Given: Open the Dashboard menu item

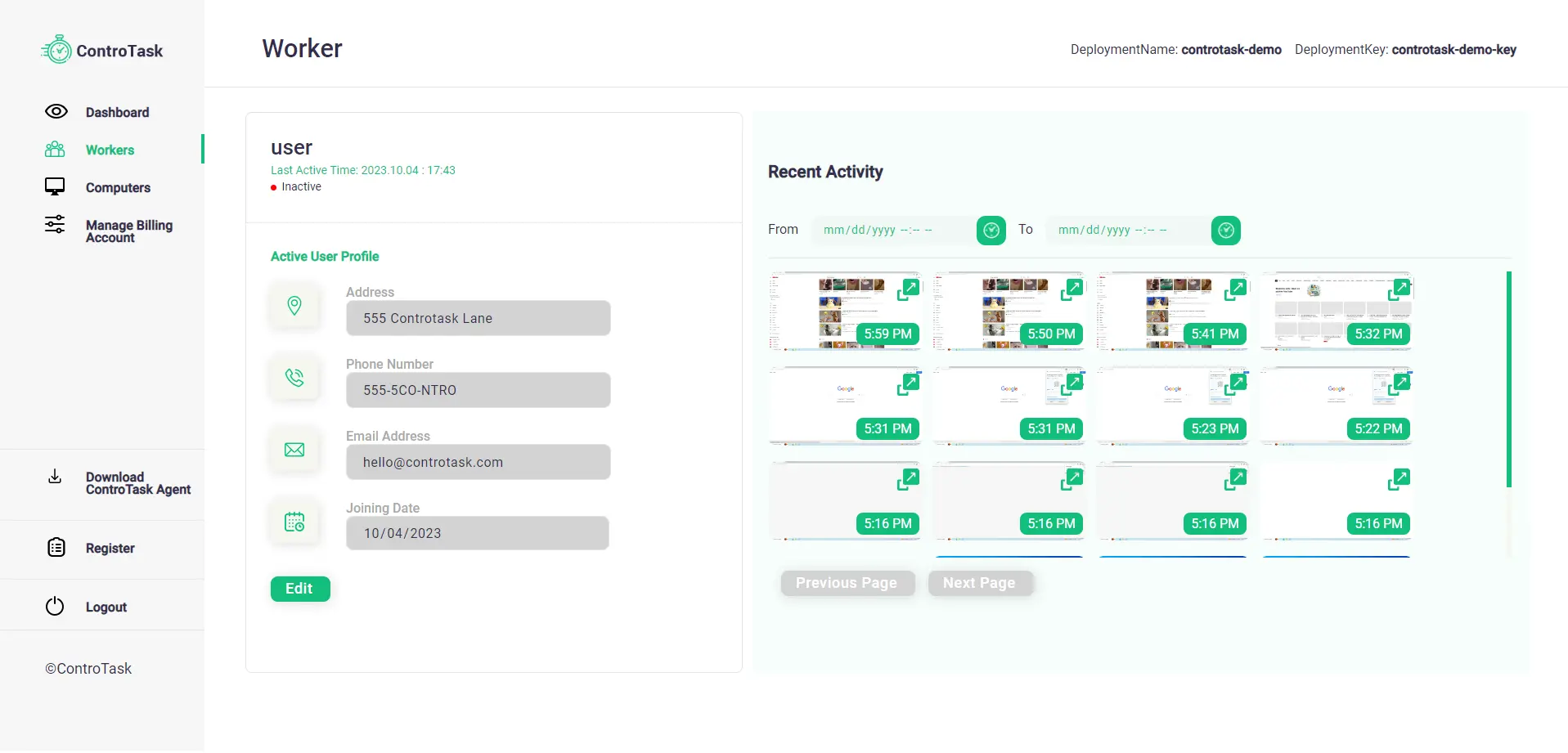Looking at the screenshot, I should pyautogui.click(x=117, y=112).
